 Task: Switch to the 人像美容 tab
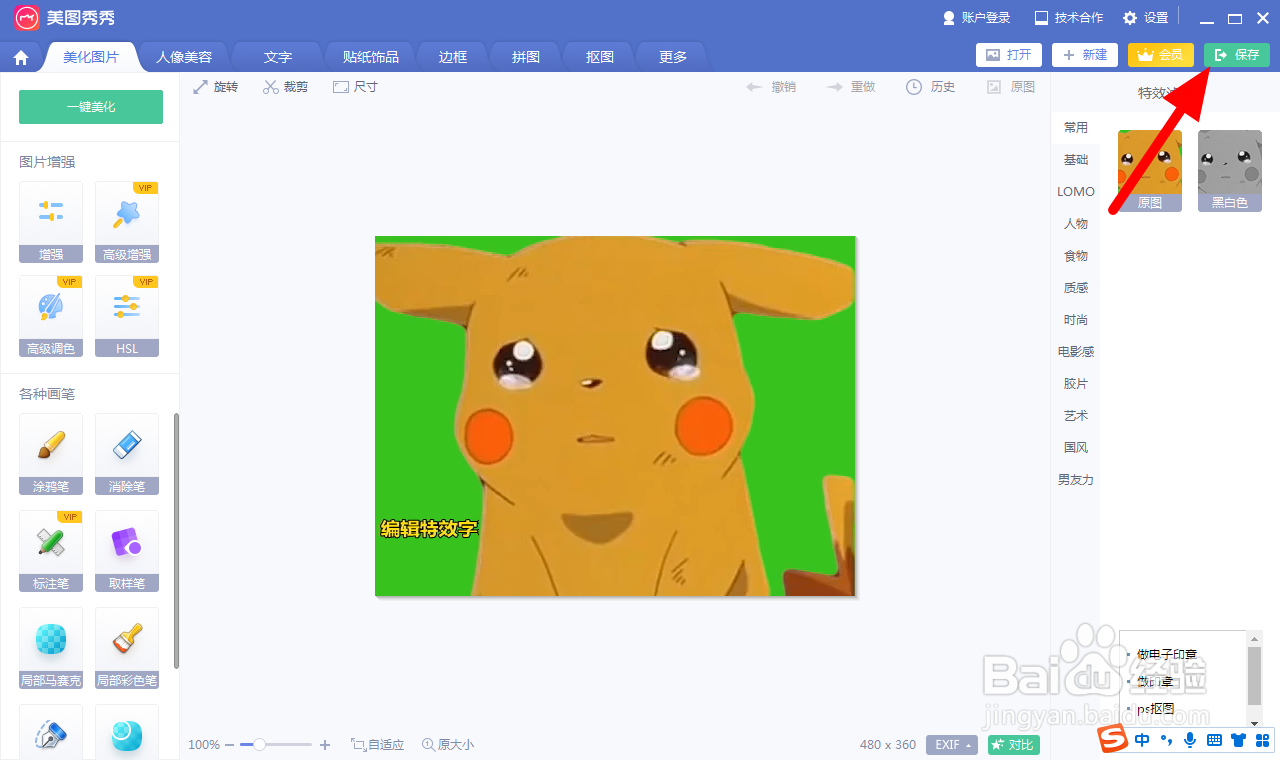pos(184,57)
